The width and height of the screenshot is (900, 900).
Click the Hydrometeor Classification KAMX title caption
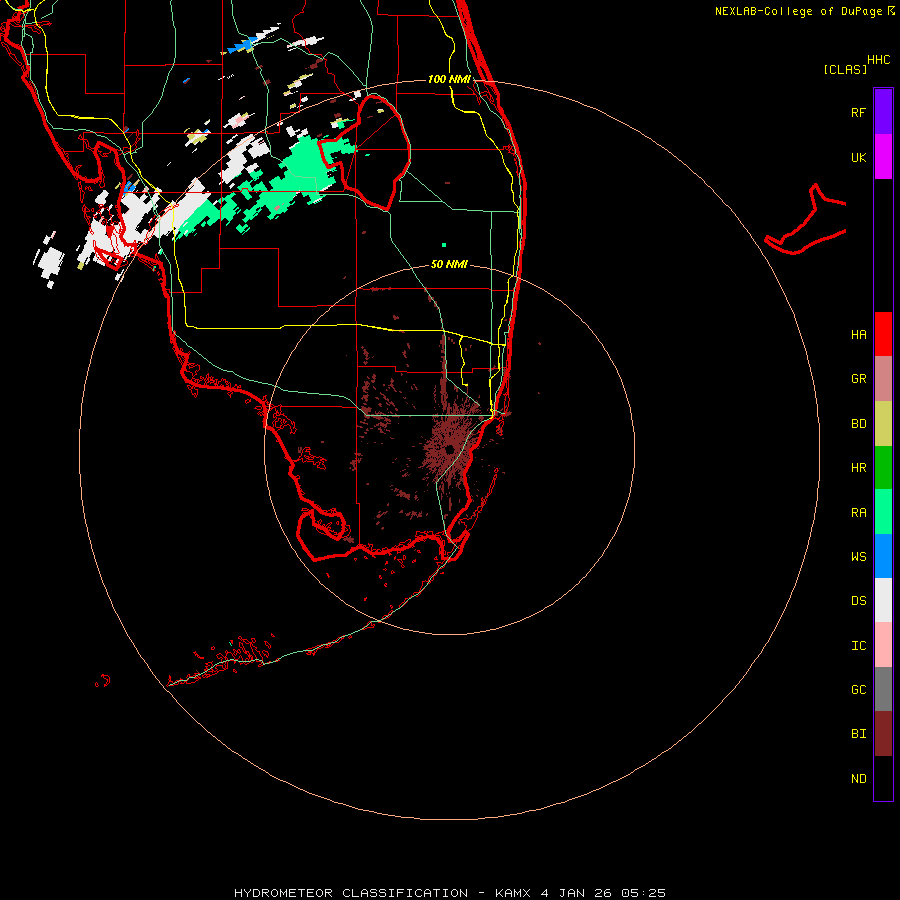(449, 893)
